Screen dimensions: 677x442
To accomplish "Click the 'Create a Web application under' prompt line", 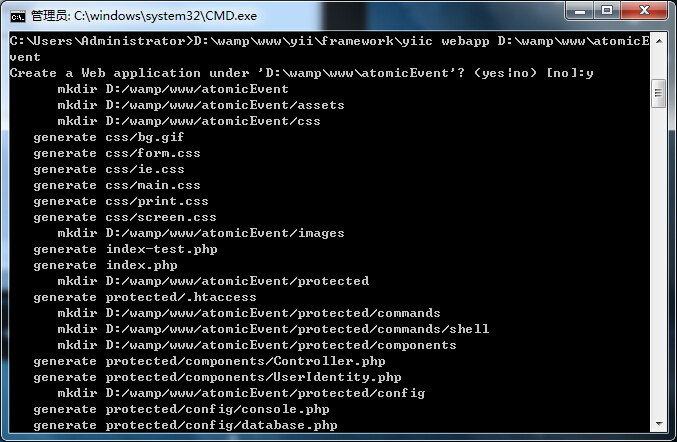I will [x=301, y=73].
